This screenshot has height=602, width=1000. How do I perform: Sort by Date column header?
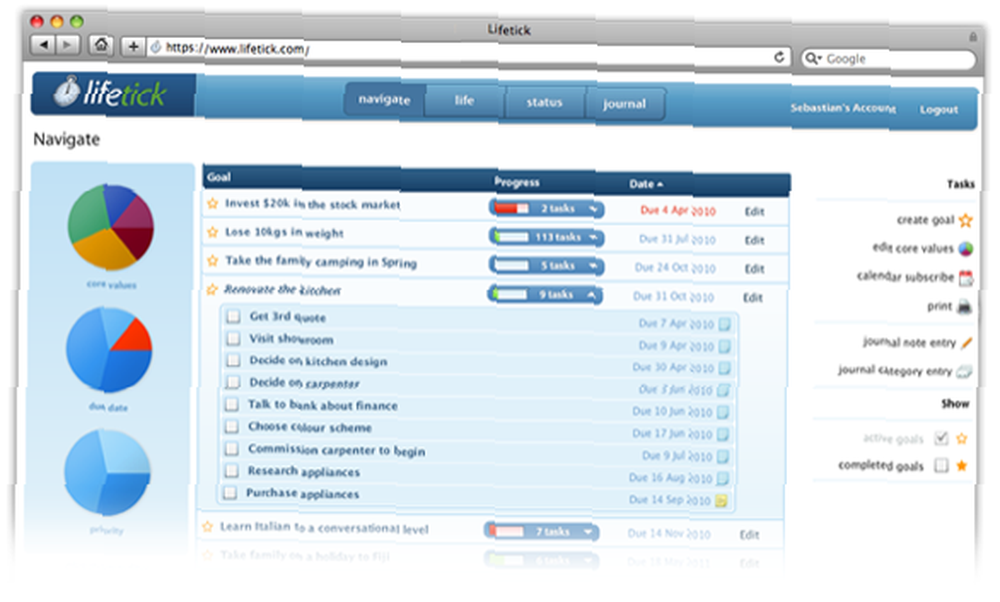[x=646, y=184]
